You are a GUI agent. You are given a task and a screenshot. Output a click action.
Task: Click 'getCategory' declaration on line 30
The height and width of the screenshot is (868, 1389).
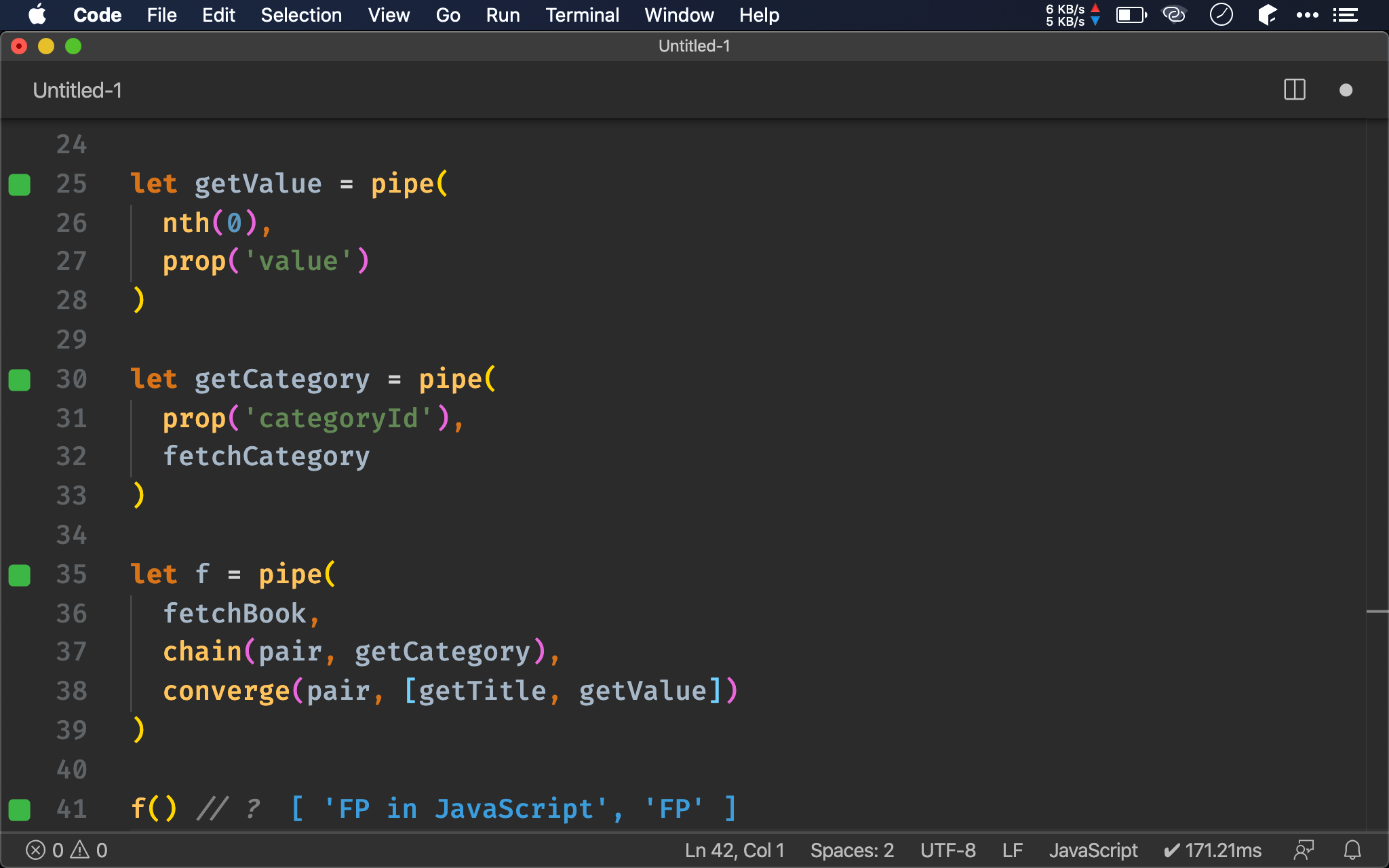[282, 379]
